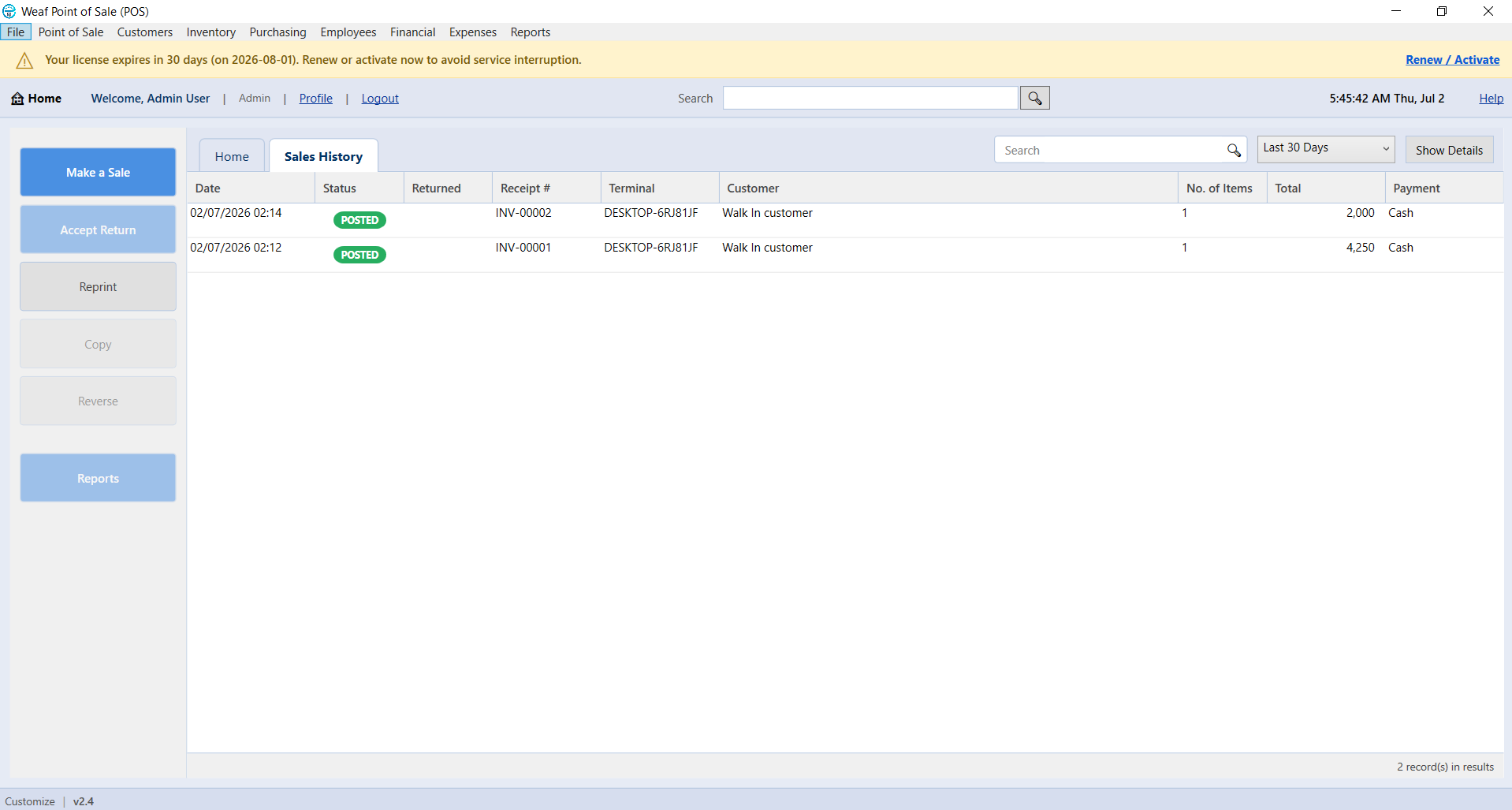Viewport: 1512px width, 810px height.
Task: Switch to the Home tab
Action: tap(232, 156)
